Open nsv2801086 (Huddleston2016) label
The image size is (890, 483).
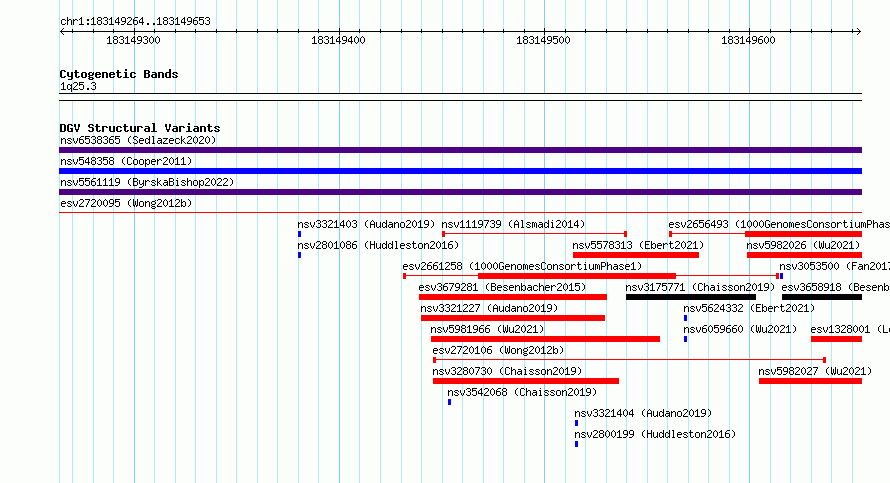378,245
